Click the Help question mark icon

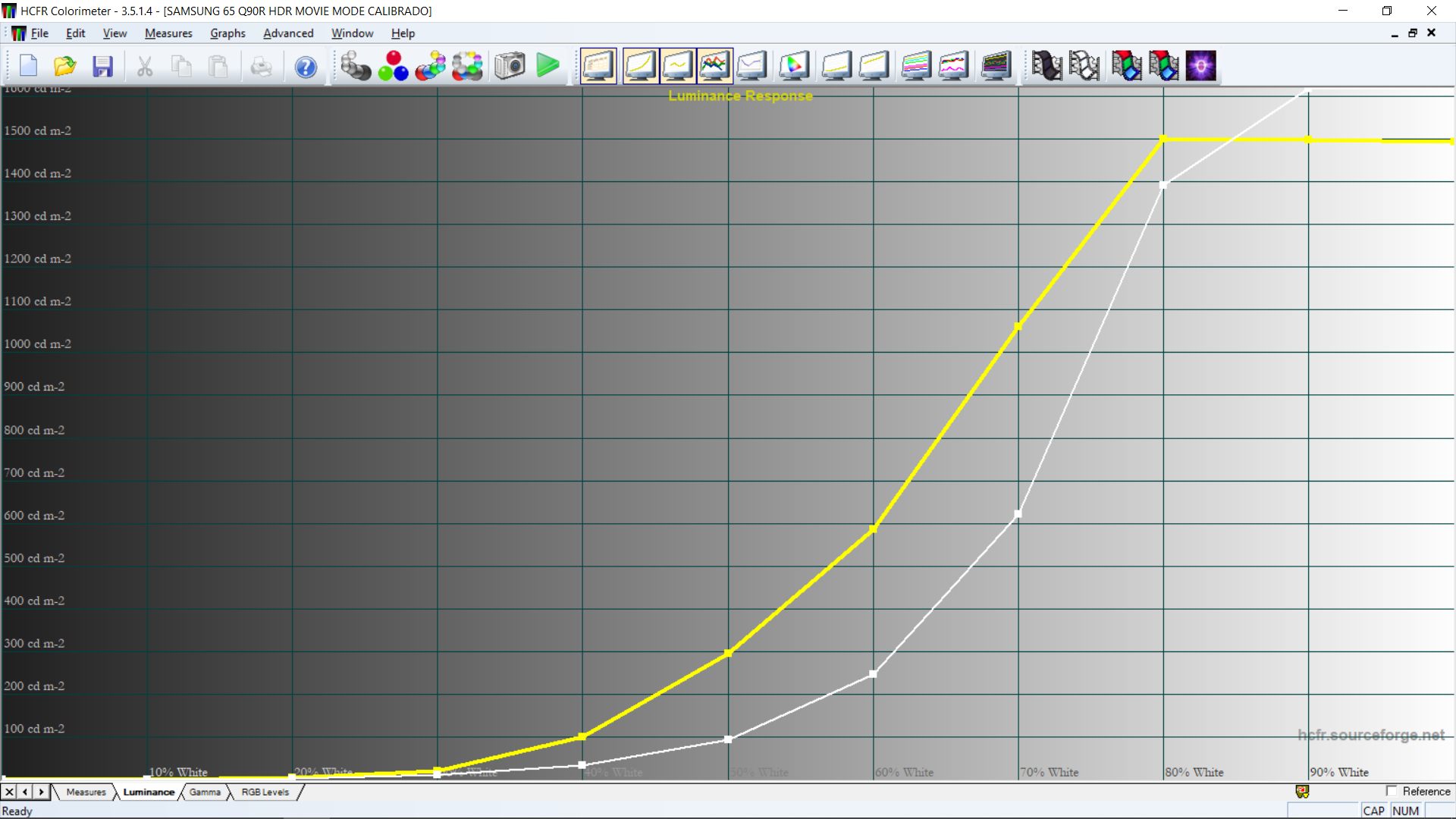coord(306,67)
